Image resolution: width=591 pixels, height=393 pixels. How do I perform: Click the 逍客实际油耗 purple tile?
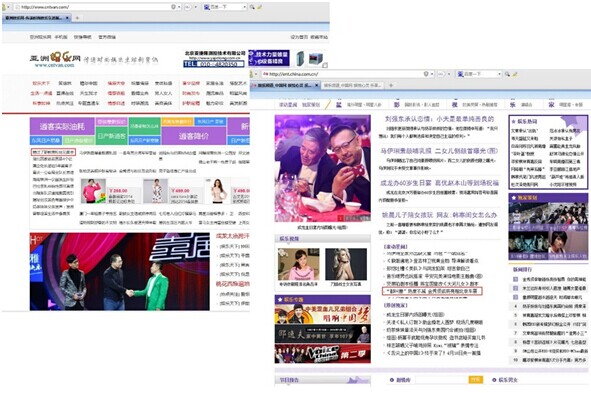point(62,126)
